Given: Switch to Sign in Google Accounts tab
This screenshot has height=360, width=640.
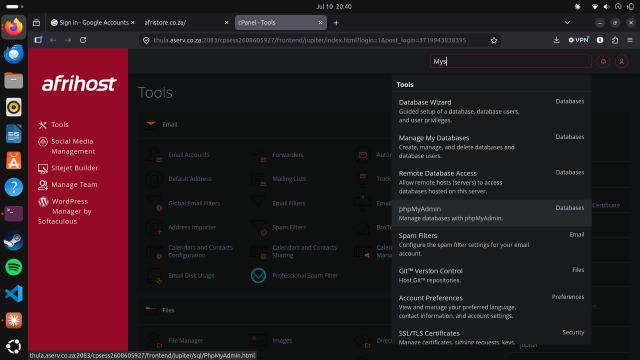Looking at the screenshot, I should pos(93,22).
